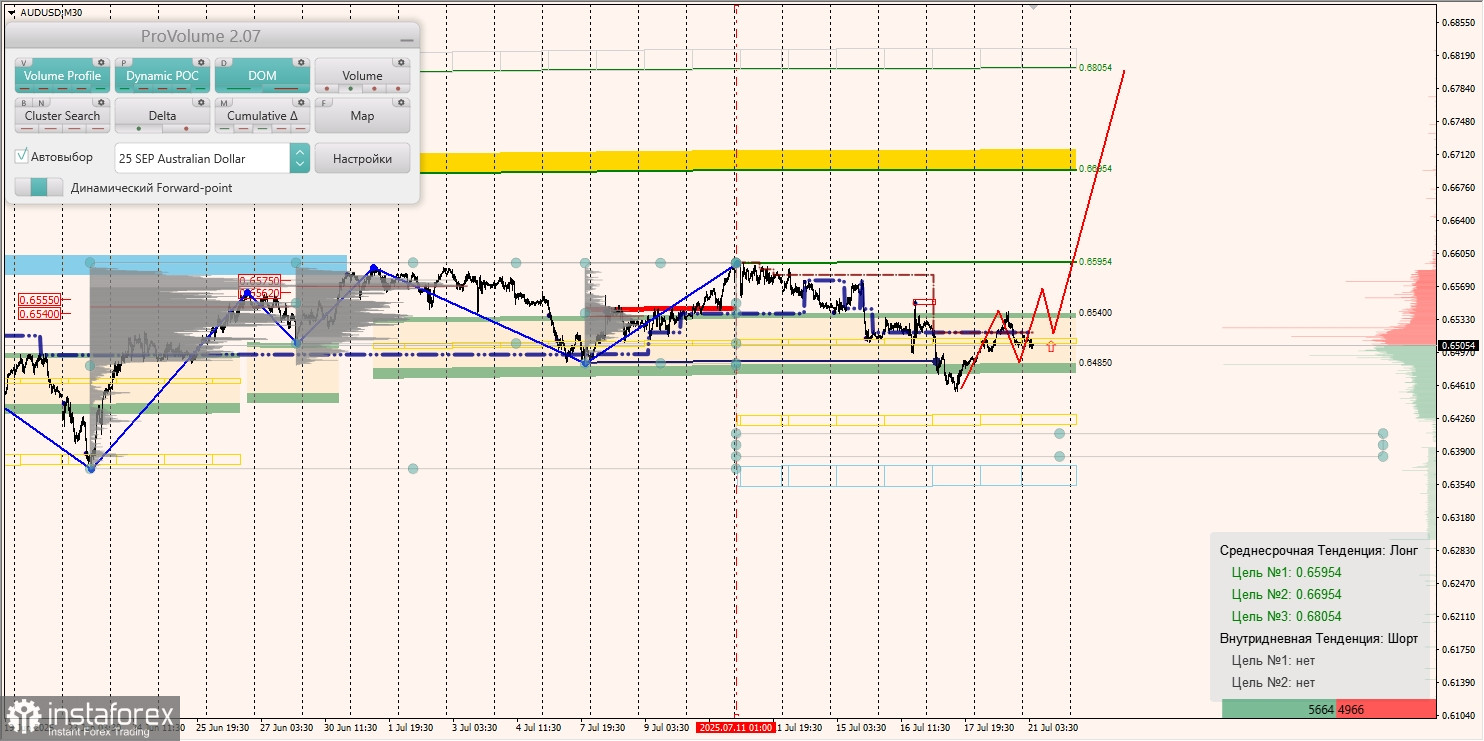Image resolution: width=1484 pixels, height=741 pixels.
Task: Click the red 0.65550 price label
Action: click(39, 300)
